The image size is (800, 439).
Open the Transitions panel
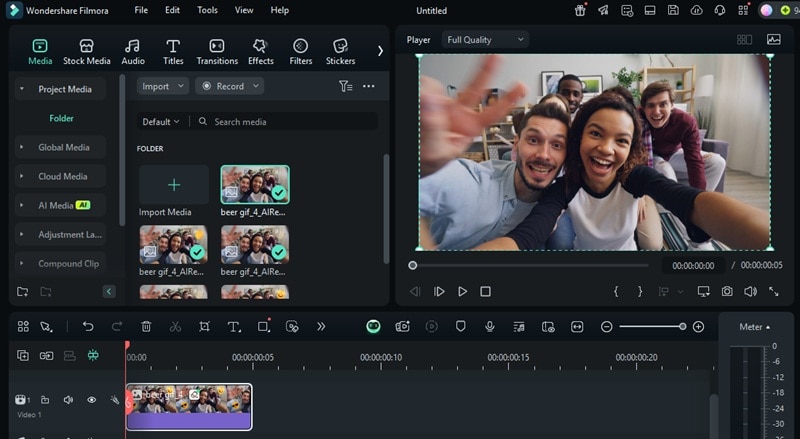click(217, 52)
